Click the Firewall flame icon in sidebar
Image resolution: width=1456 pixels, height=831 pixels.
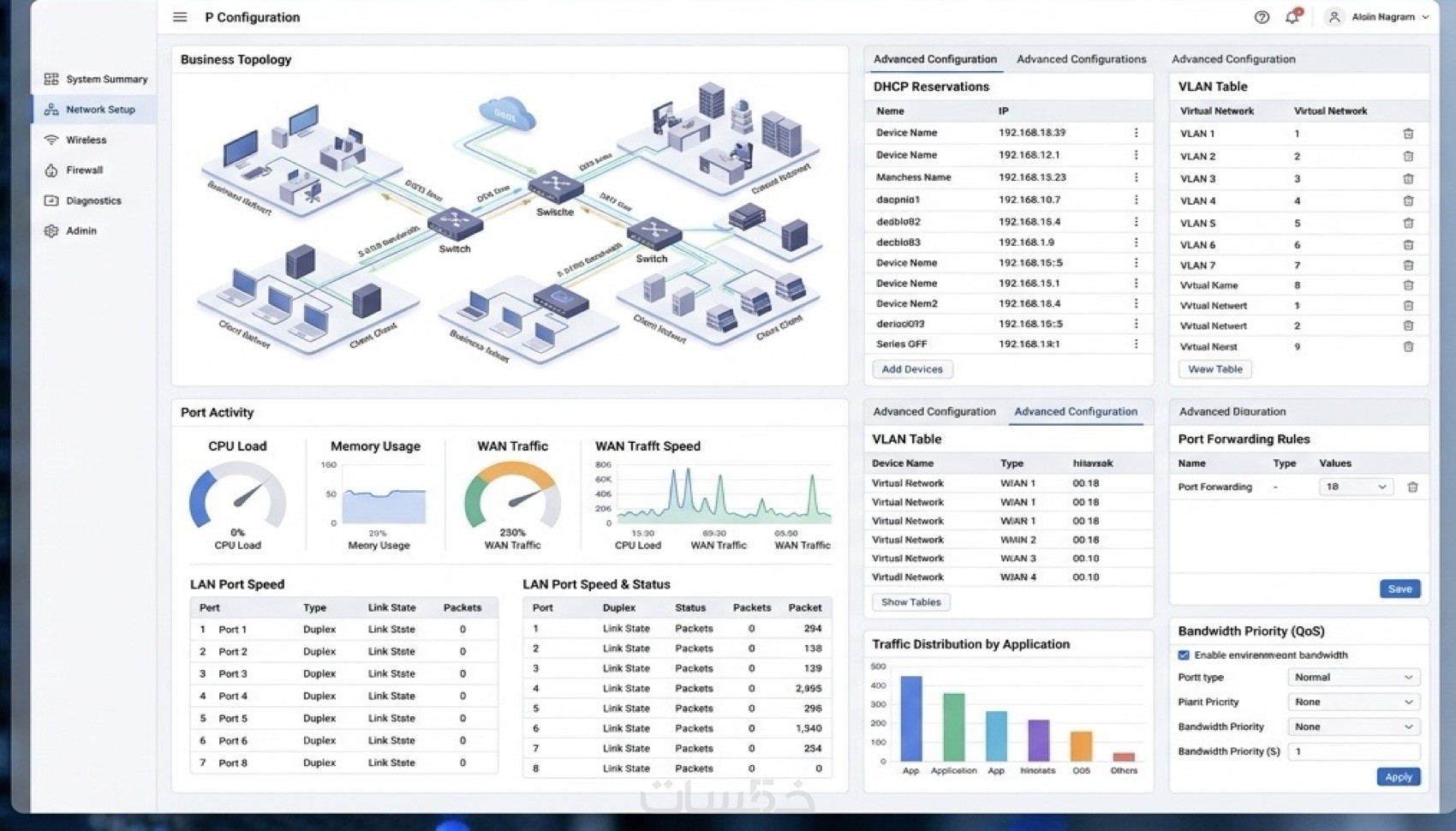51,170
